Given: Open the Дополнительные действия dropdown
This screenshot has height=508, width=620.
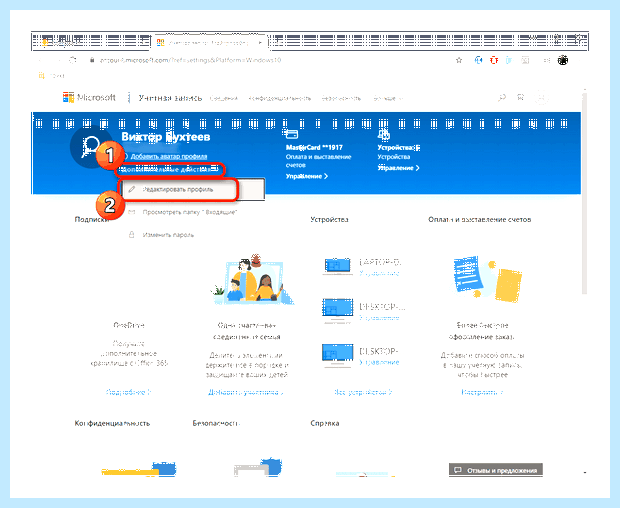Looking at the screenshot, I should (170, 170).
